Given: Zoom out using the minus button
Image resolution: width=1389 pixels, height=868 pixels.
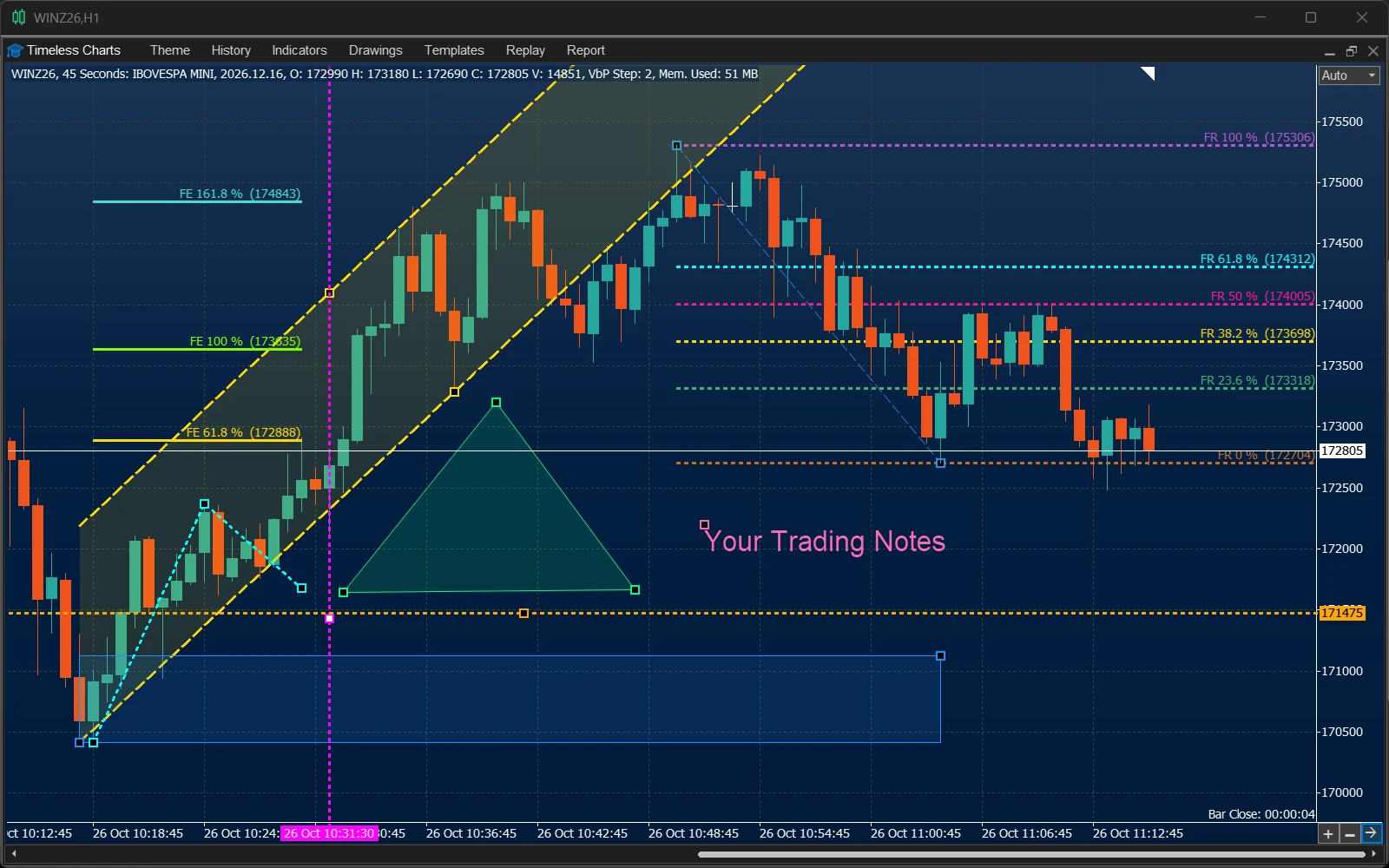Looking at the screenshot, I should [x=1349, y=833].
